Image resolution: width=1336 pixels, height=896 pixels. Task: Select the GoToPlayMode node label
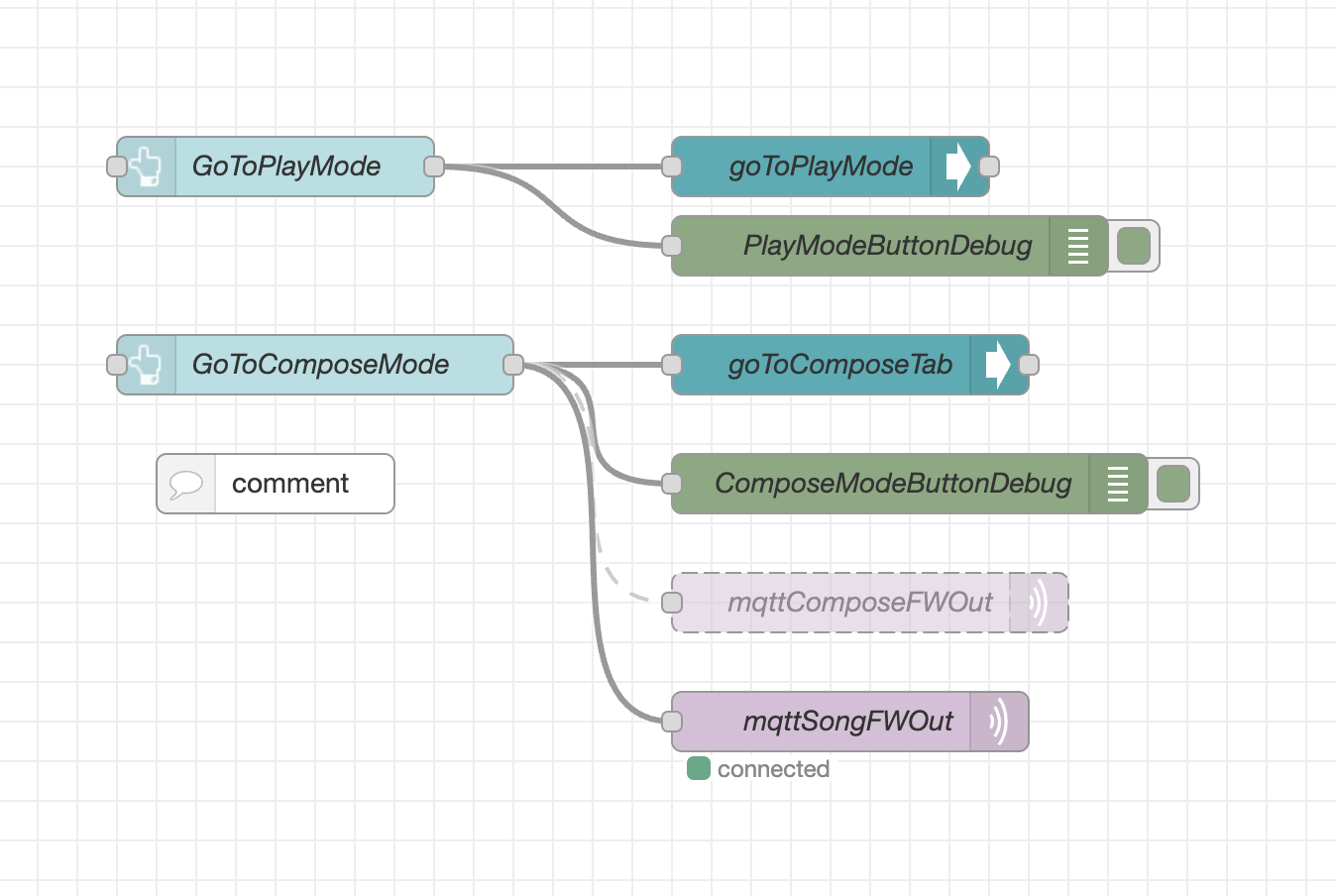click(286, 167)
